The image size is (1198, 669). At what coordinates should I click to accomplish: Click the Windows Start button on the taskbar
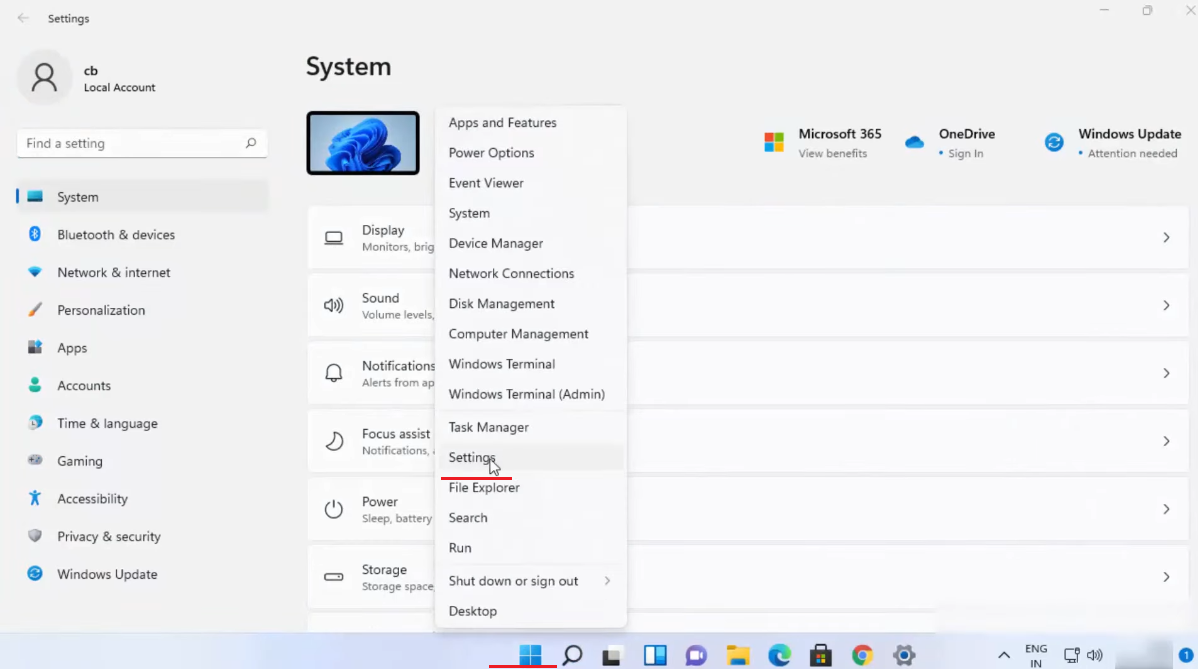pos(530,654)
